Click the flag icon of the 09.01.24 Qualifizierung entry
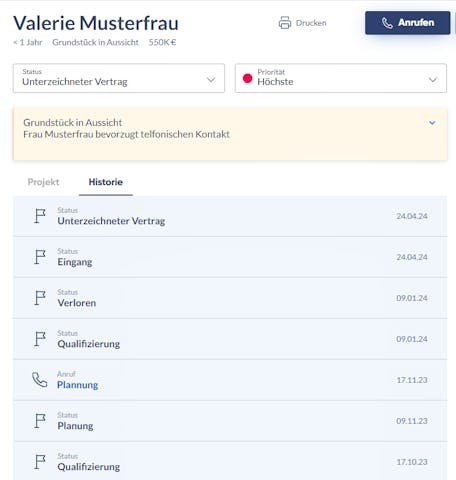This screenshot has width=456, height=480. click(x=40, y=339)
